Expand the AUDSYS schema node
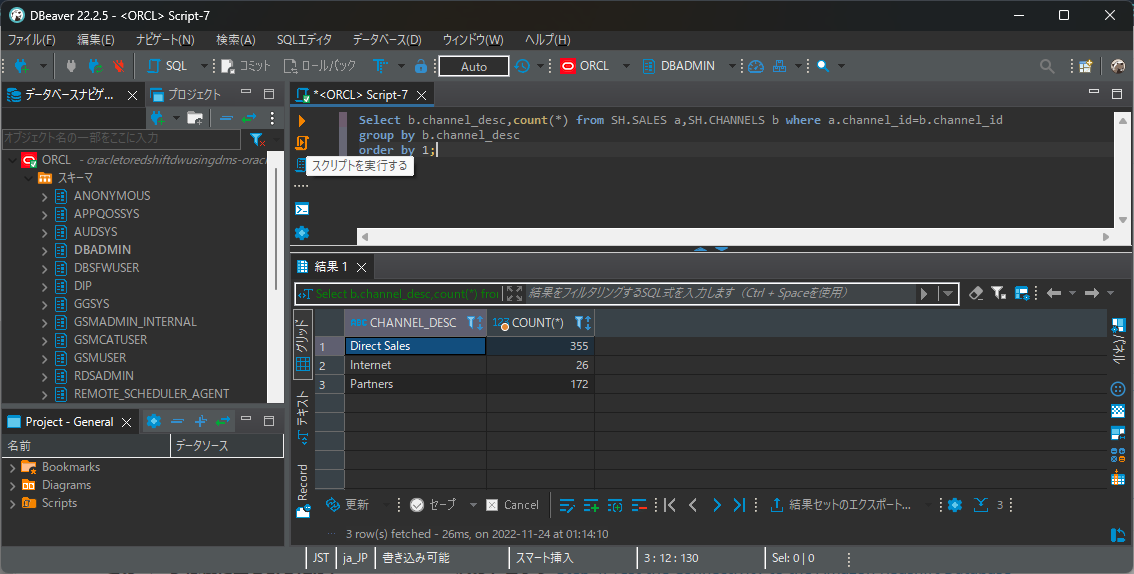The image size is (1134, 574). [44, 232]
